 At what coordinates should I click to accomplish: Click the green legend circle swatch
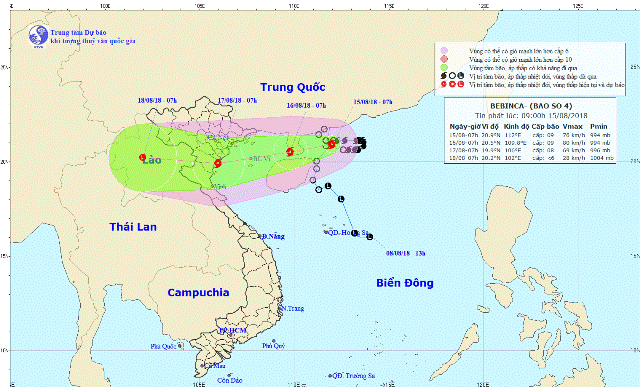pyautogui.click(x=444, y=68)
